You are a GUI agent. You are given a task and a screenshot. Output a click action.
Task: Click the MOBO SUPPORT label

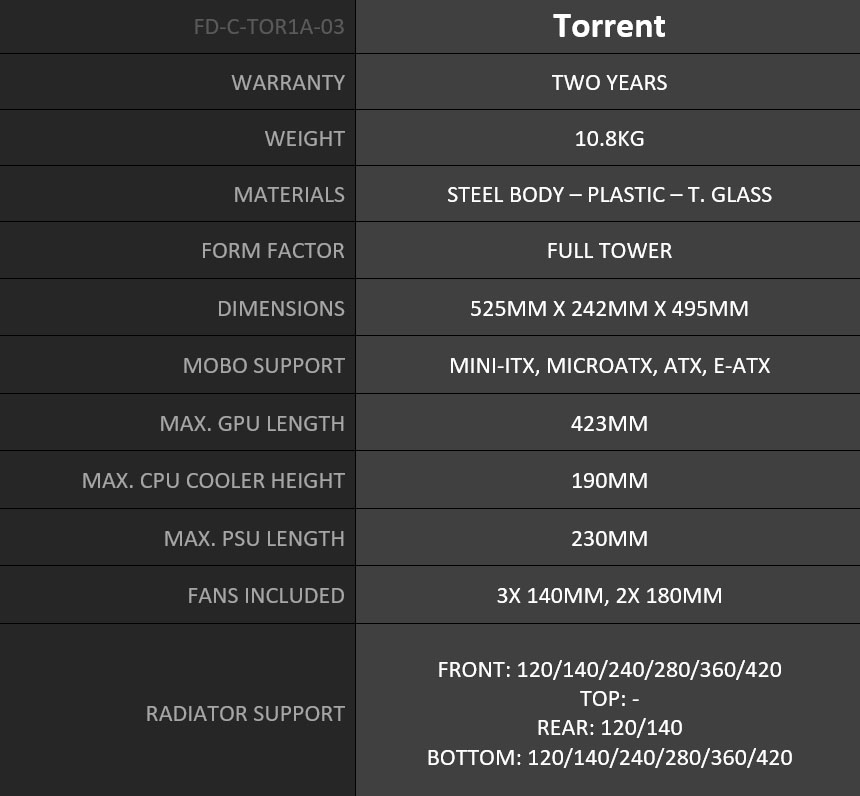click(264, 365)
